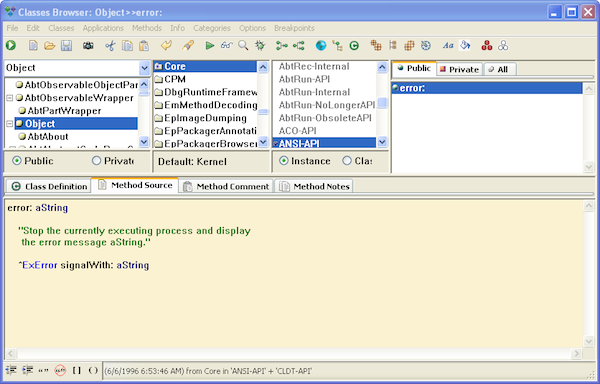The image size is (600, 384).
Task: Collapse the AbtObservableWrapper tree node
Action: click(10, 98)
